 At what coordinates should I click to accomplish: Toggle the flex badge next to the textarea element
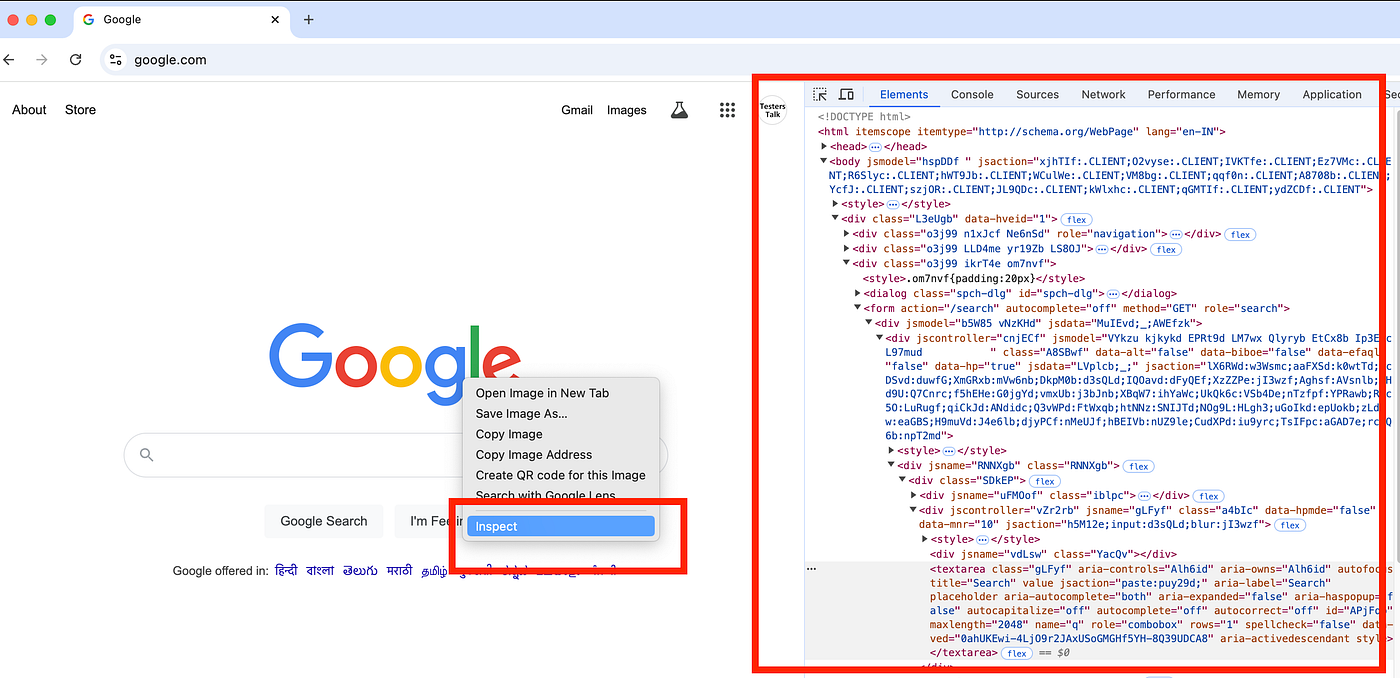tap(1016, 653)
